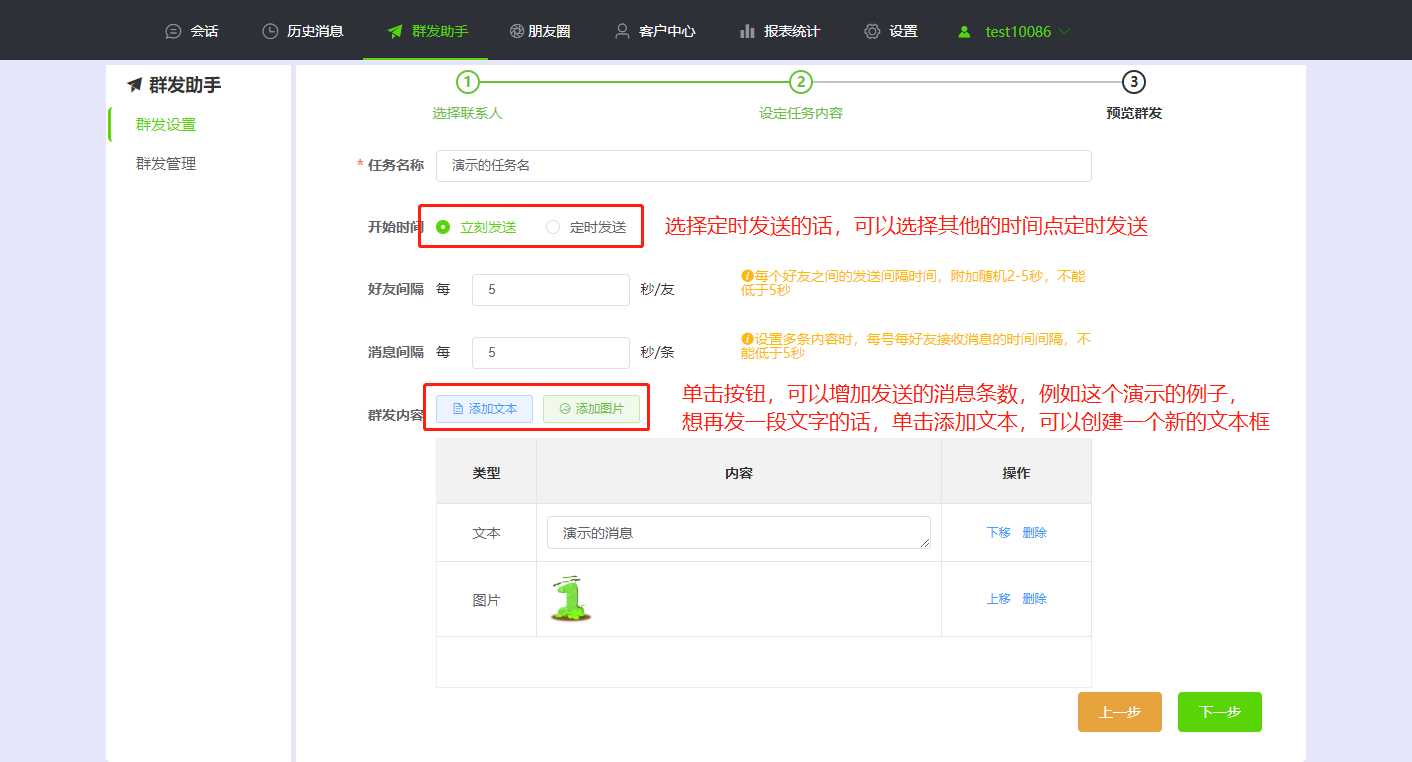Click the 消息间隔 seconds input field

tap(551, 353)
